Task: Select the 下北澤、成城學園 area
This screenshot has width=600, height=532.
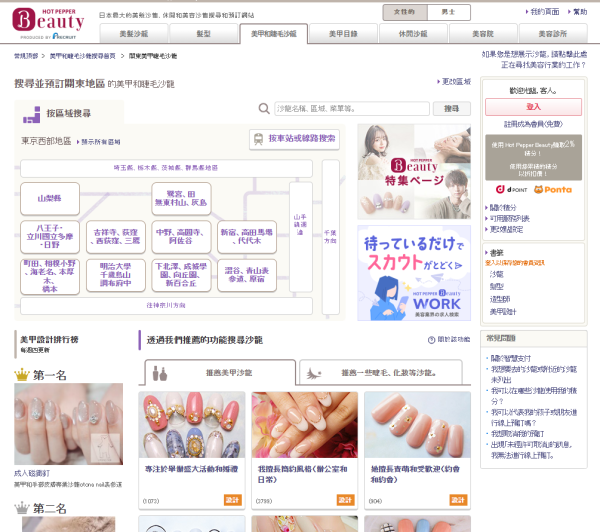Action: (x=181, y=275)
